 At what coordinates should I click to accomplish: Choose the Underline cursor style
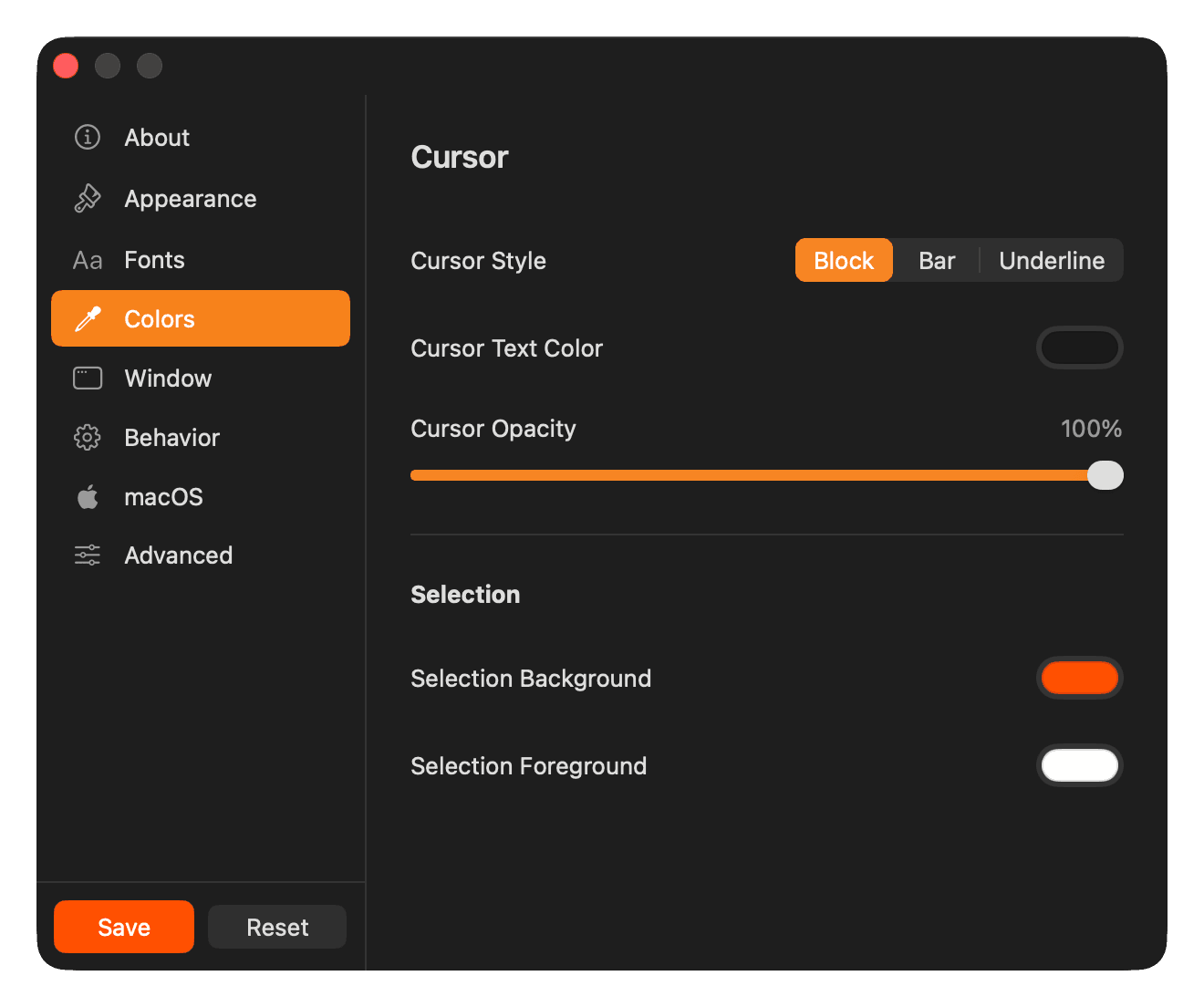(1052, 260)
